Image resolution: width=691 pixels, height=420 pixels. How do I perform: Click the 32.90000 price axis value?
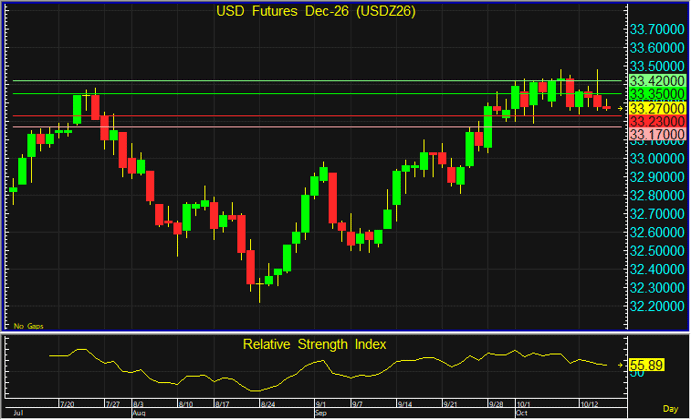click(x=657, y=177)
